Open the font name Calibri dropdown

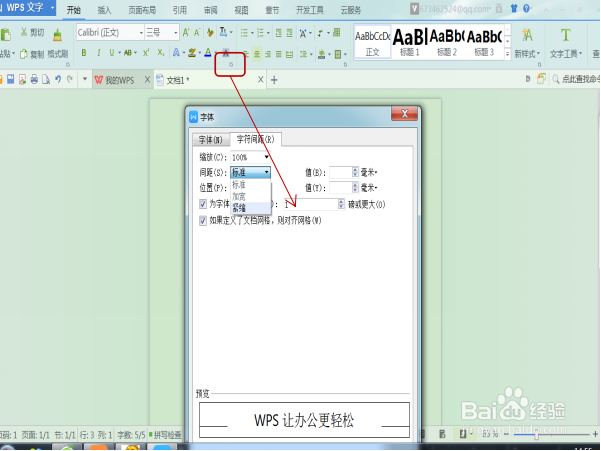click(141, 33)
